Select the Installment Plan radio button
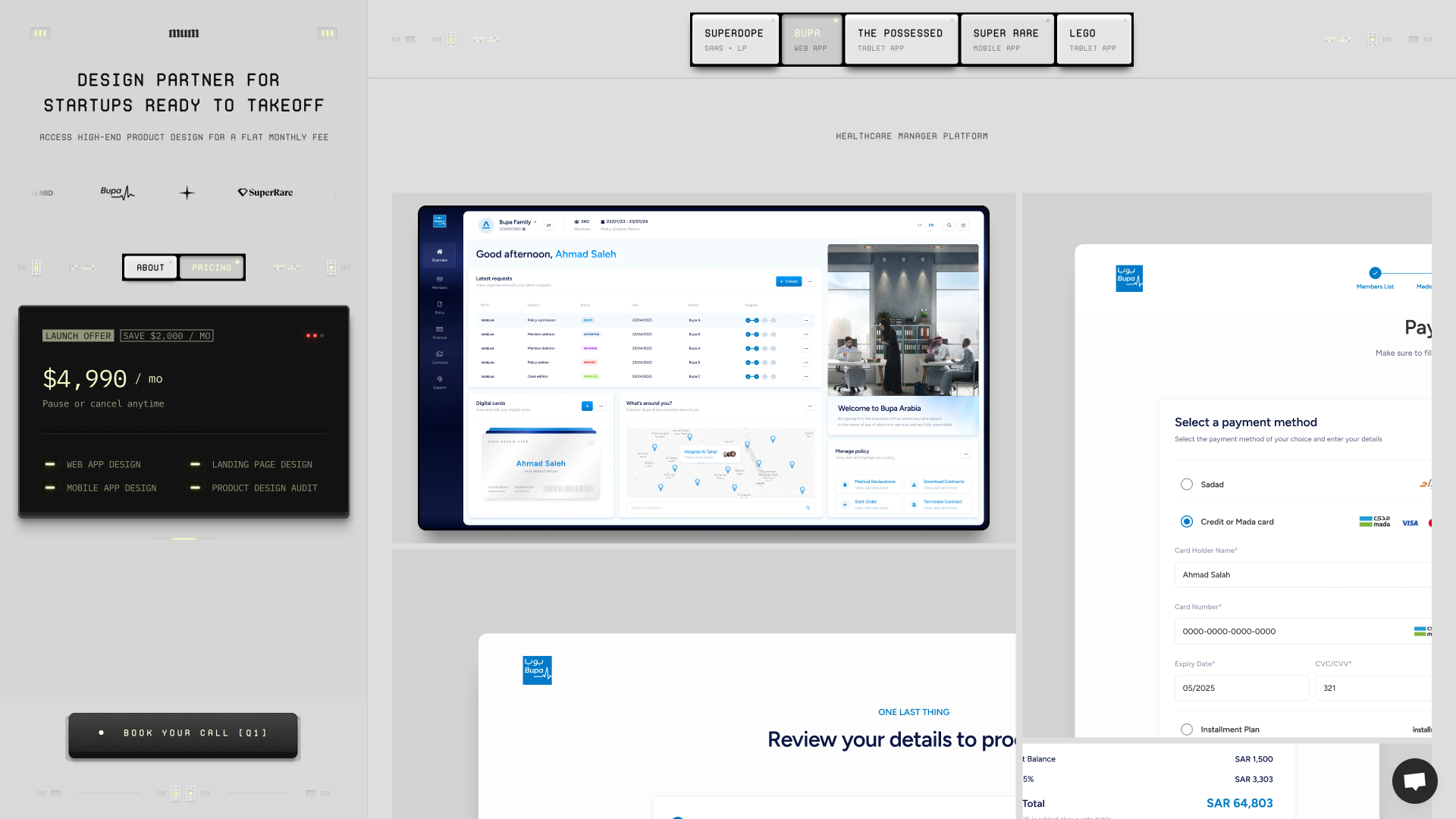This screenshot has height=819, width=1456. (x=1187, y=730)
